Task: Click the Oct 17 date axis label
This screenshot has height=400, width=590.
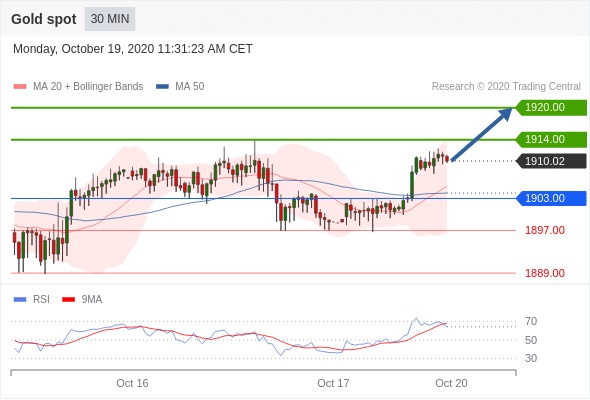Action: (333, 383)
